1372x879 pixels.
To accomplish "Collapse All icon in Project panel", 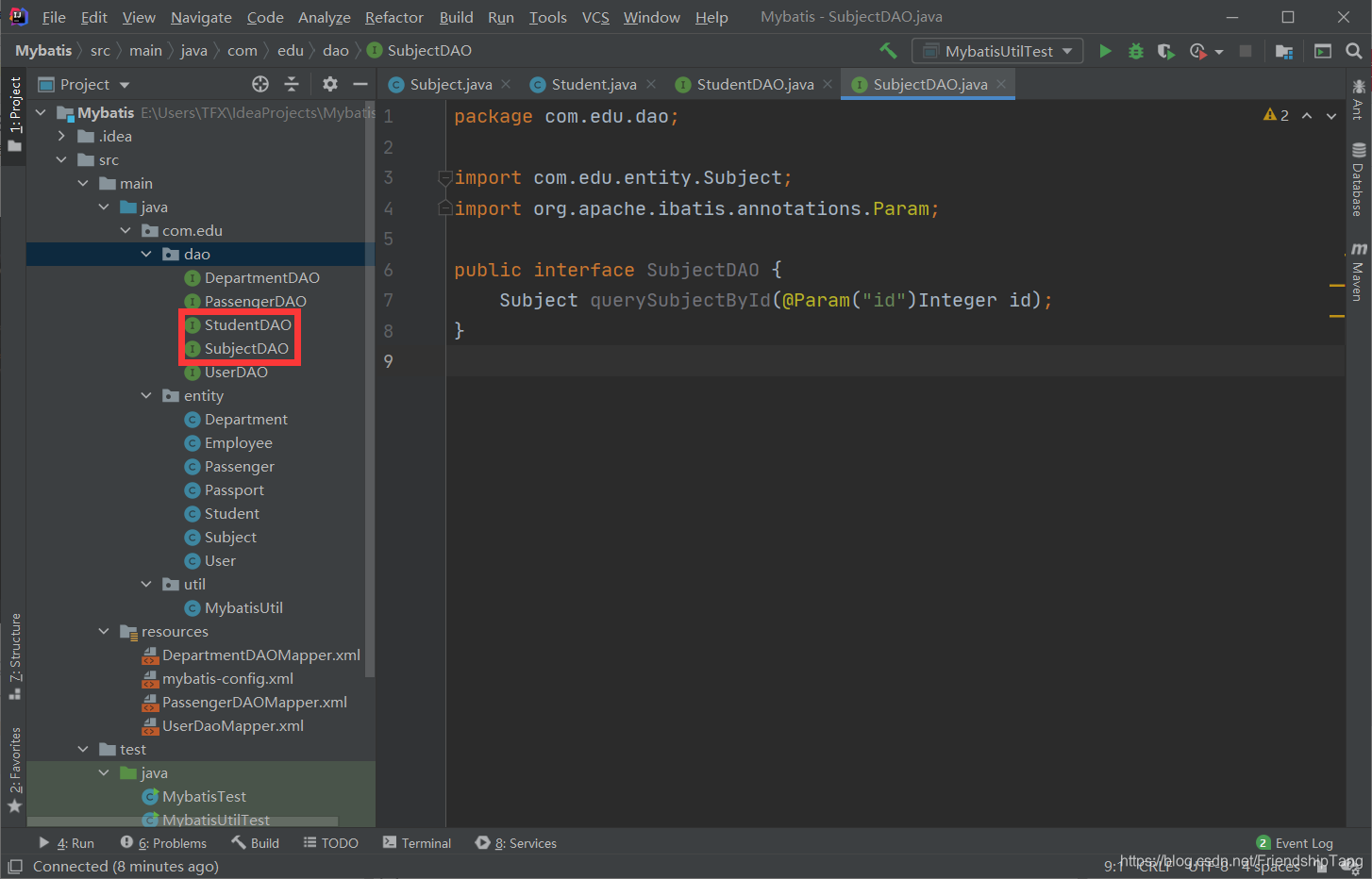I will click(292, 84).
